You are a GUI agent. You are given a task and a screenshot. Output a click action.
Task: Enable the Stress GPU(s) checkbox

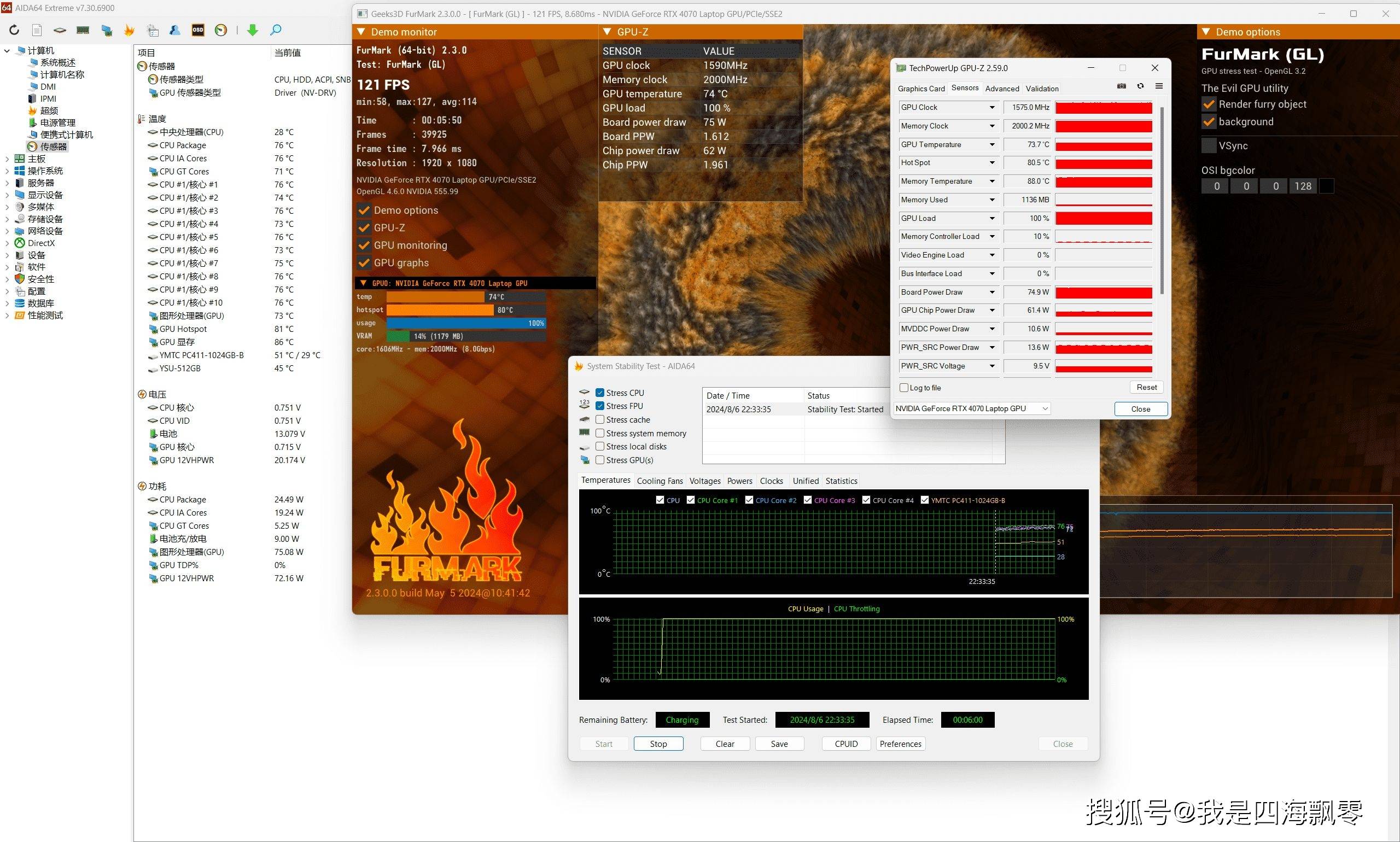coord(600,460)
